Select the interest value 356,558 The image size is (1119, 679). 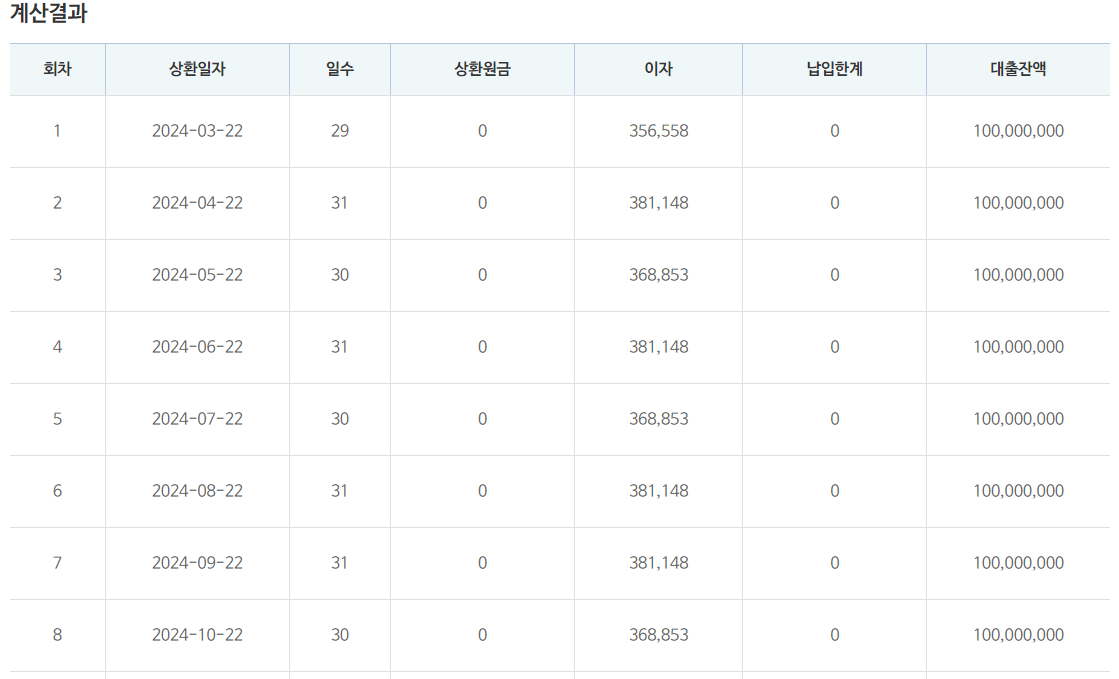660,130
